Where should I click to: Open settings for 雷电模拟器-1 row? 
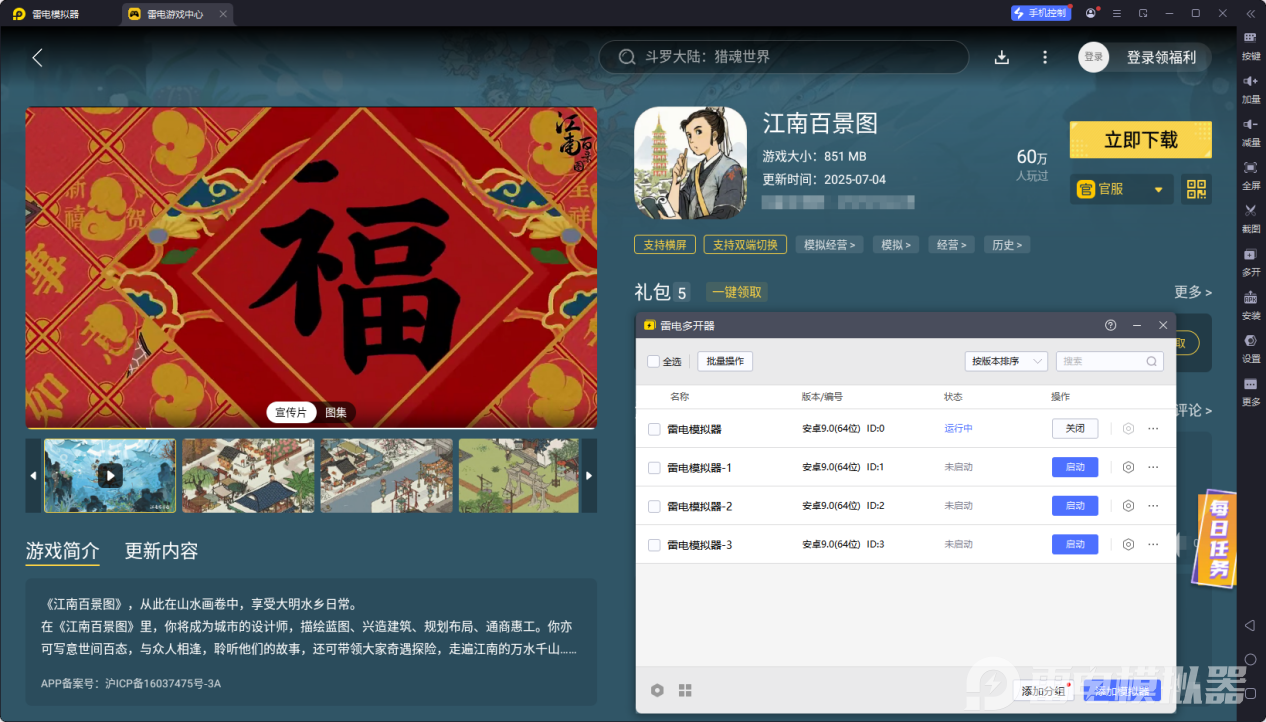pos(1128,467)
